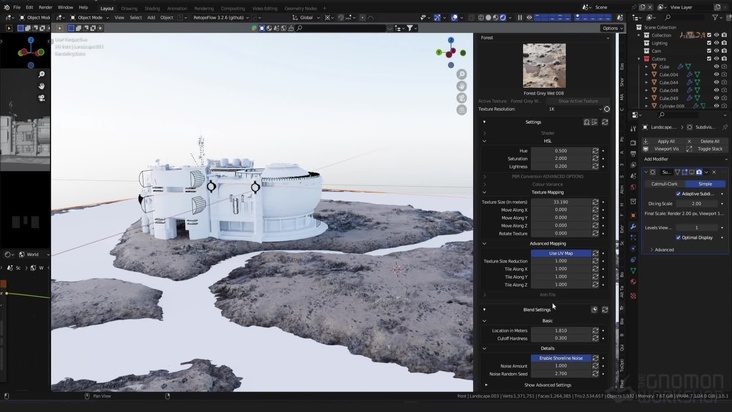The height and width of the screenshot is (412, 732).
Task: Open the Render menu
Action: point(45,7)
